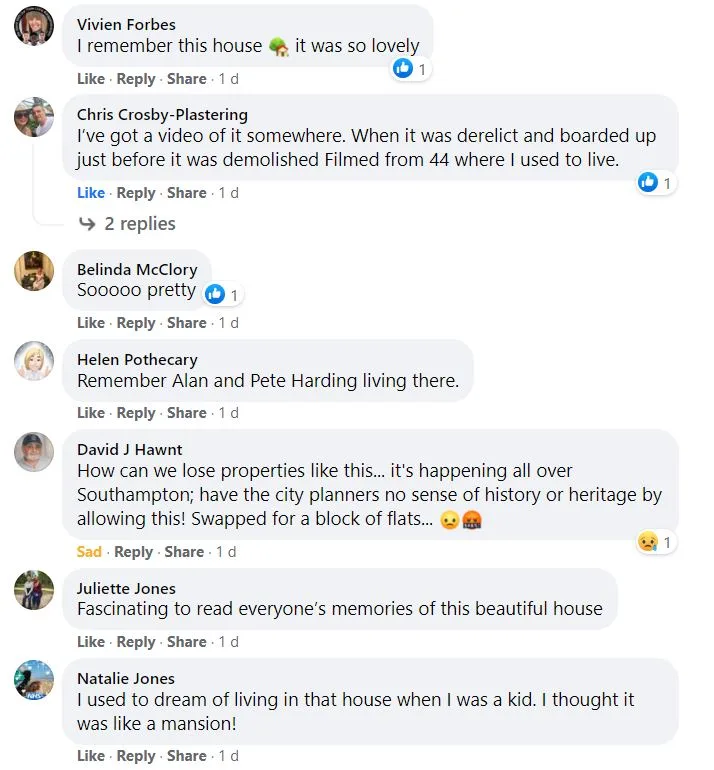The width and height of the screenshot is (714, 770).
Task: View sad reaction count on David's comment
Action: pos(657,542)
